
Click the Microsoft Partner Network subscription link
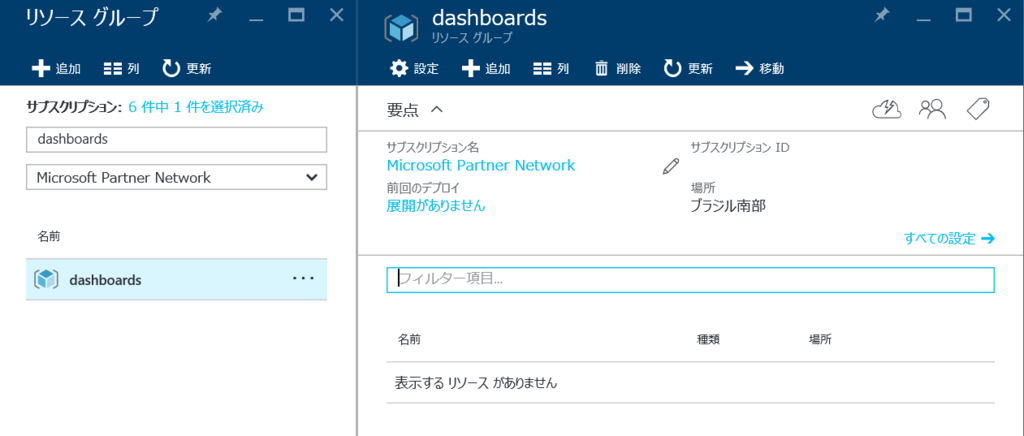(x=481, y=165)
